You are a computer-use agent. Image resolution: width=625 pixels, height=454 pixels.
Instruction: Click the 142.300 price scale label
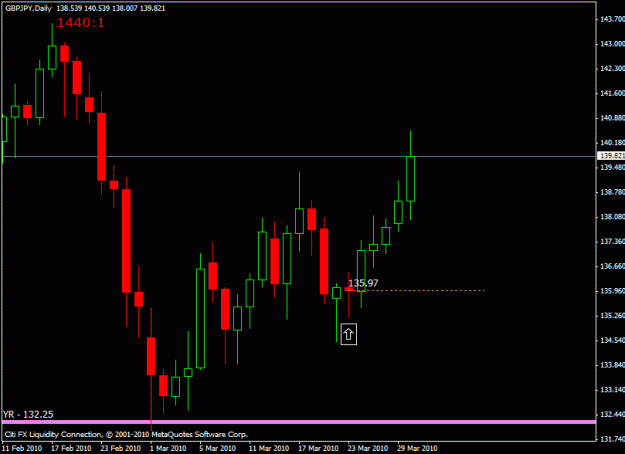(x=612, y=69)
